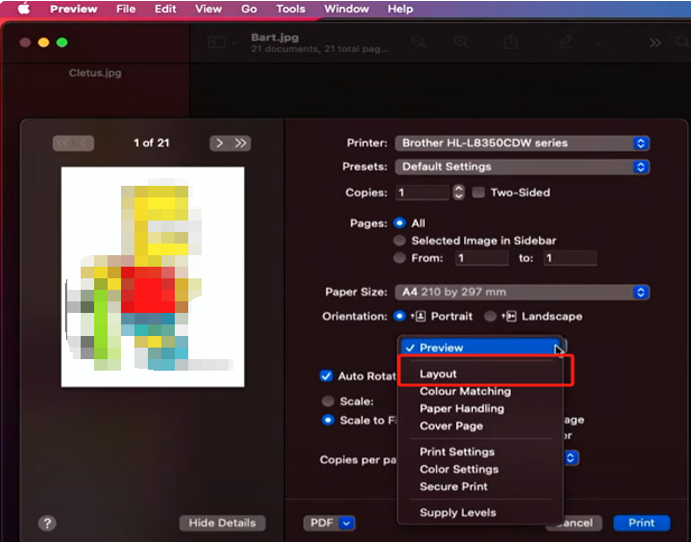Select the Scale to Fit radio button
691x542 pixels.
click(x=328, y=420)
